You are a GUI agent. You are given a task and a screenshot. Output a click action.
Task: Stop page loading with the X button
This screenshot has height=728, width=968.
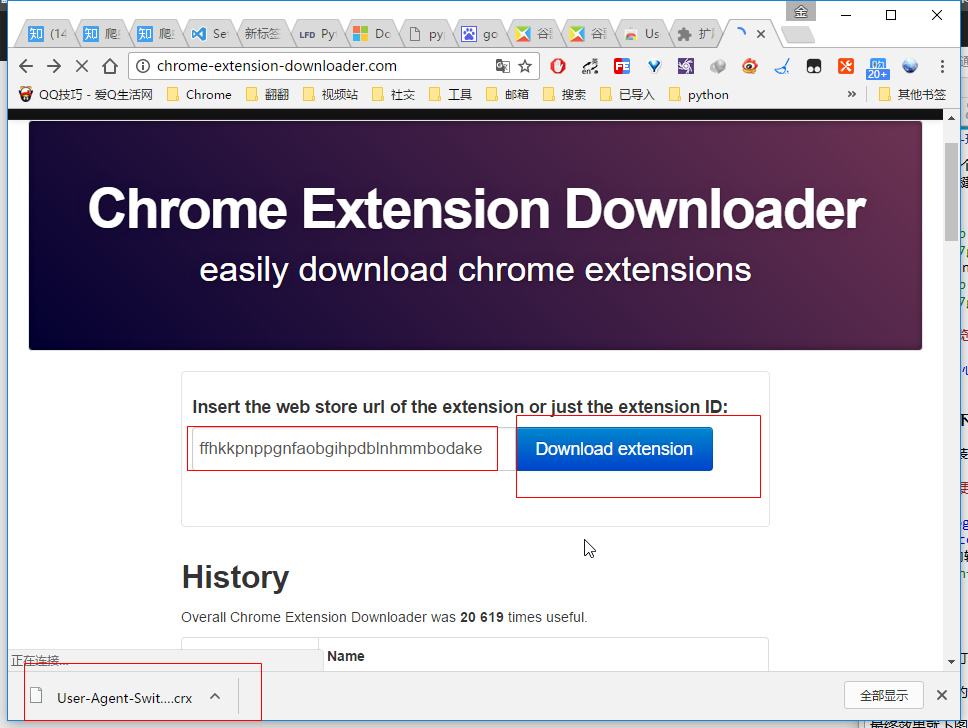[x=82, y=66]
